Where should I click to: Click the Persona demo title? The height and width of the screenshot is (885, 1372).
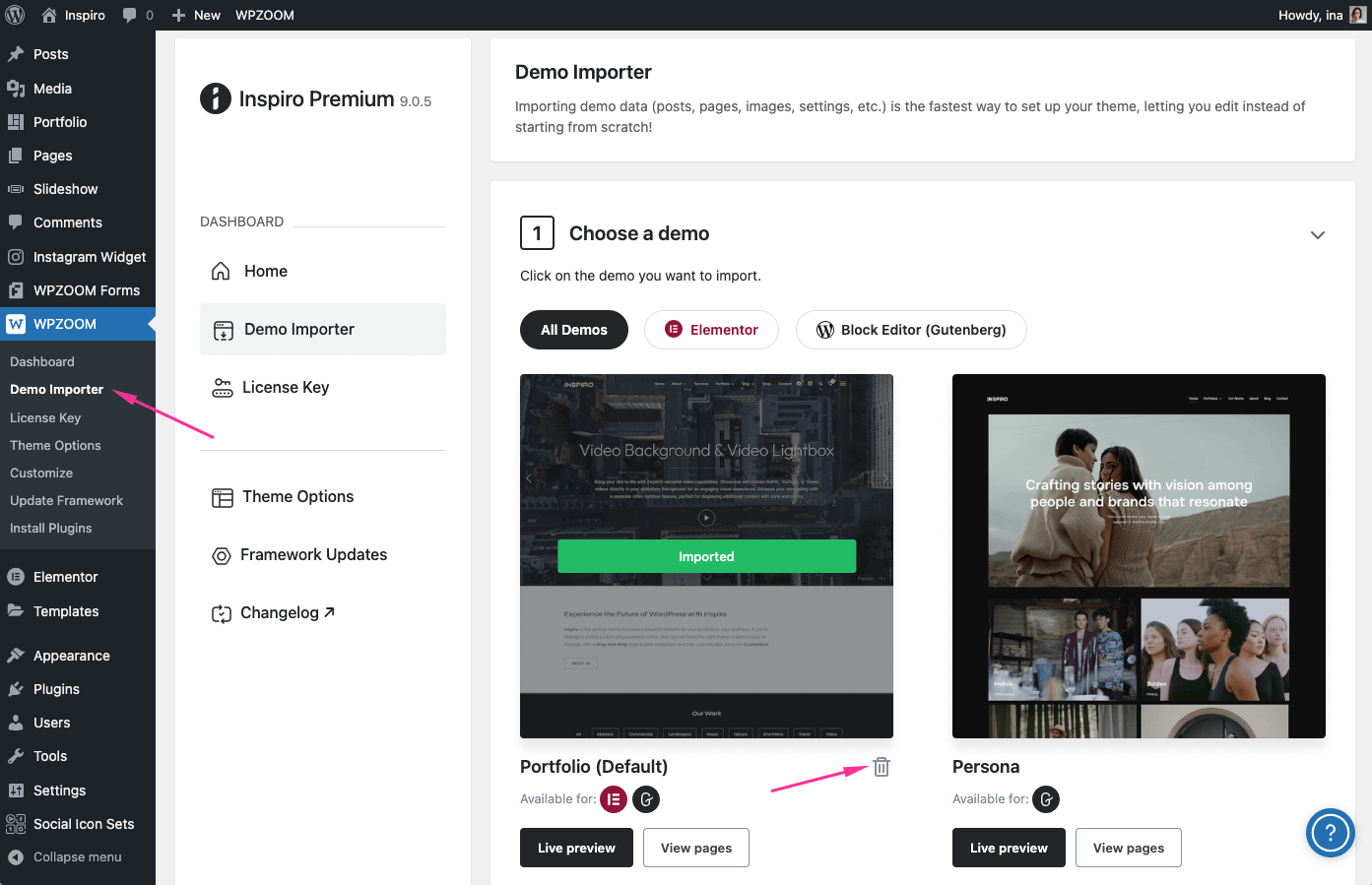tap(986, 767)
